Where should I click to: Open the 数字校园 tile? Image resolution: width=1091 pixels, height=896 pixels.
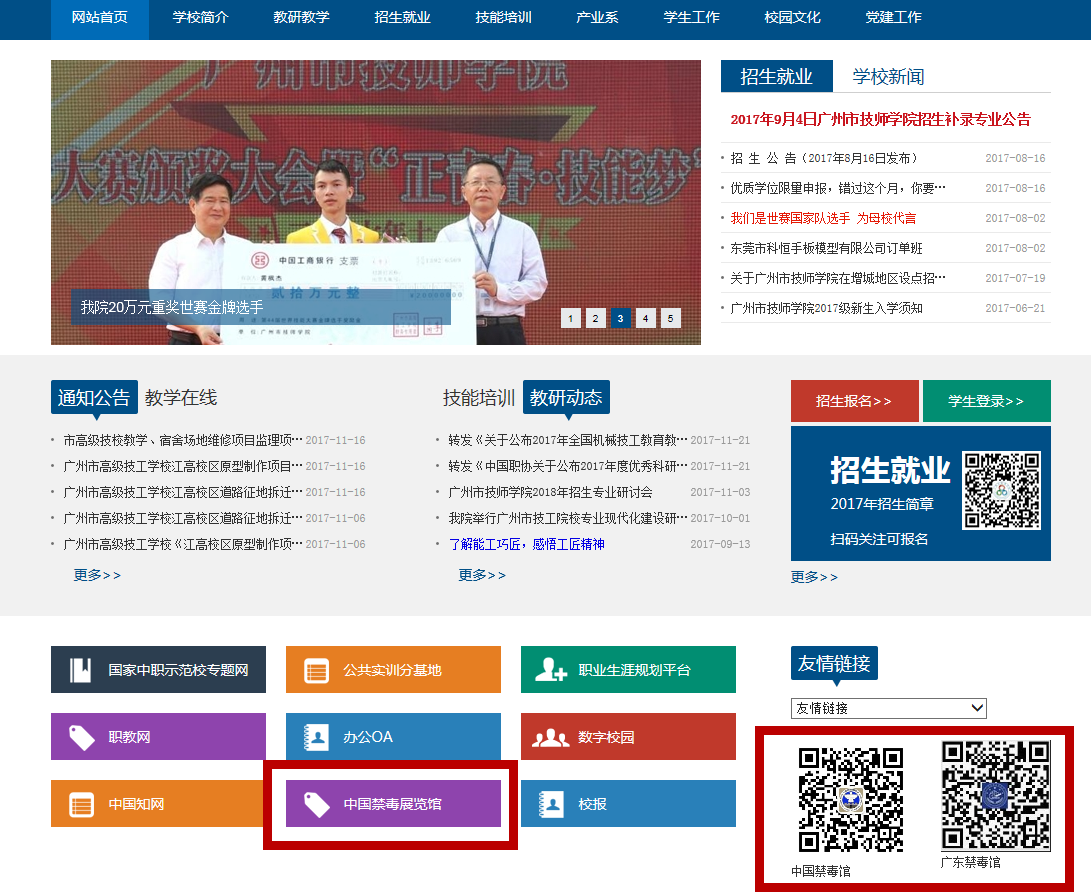pos(628,737)
